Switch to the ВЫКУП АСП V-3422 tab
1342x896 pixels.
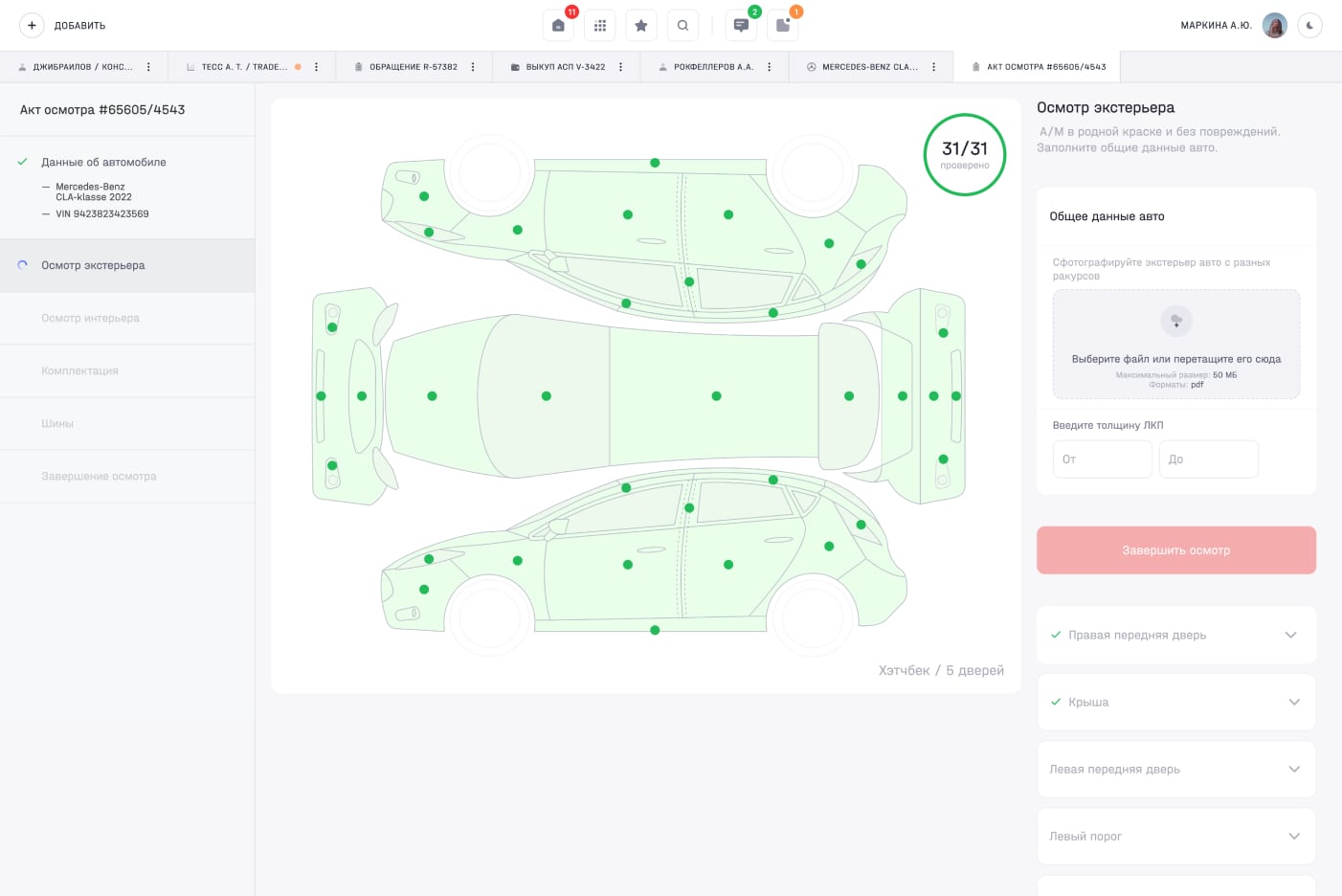coord(565,67)
